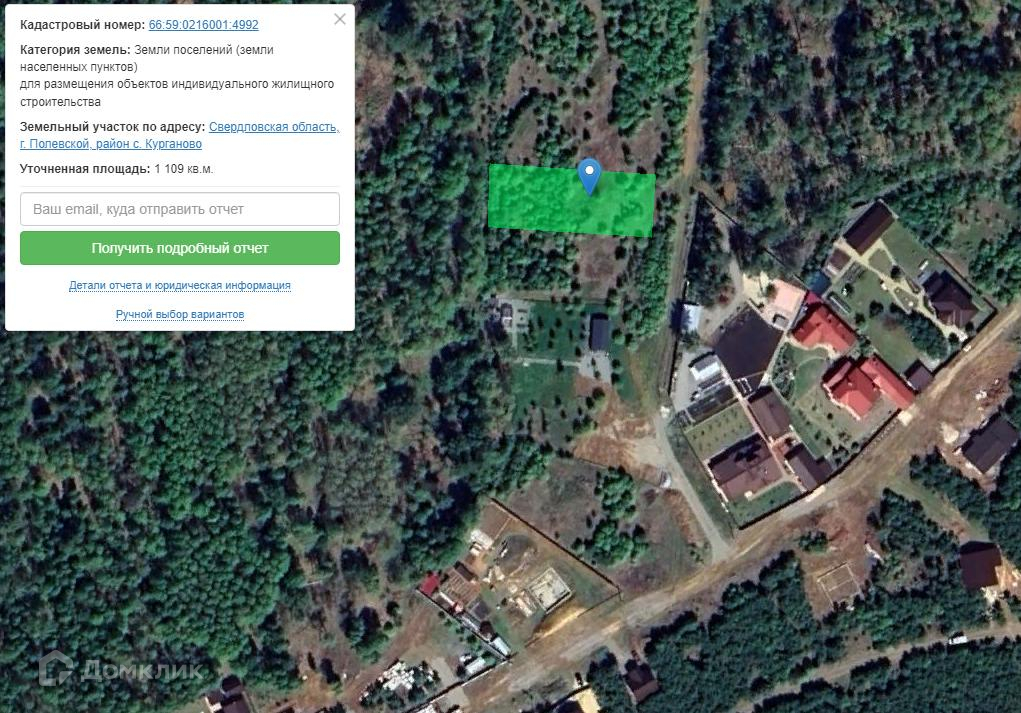Click the Уточненная площадь label
The image size is (1021, 713).
(x=85, y=169)
